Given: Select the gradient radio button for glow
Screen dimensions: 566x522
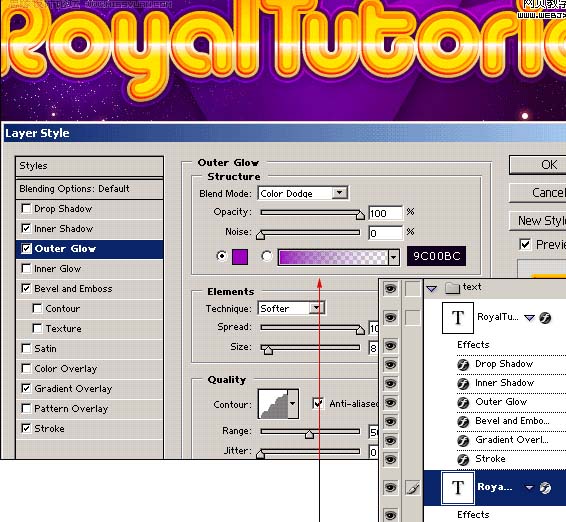Looking at the screenshot, I should 266,256.
